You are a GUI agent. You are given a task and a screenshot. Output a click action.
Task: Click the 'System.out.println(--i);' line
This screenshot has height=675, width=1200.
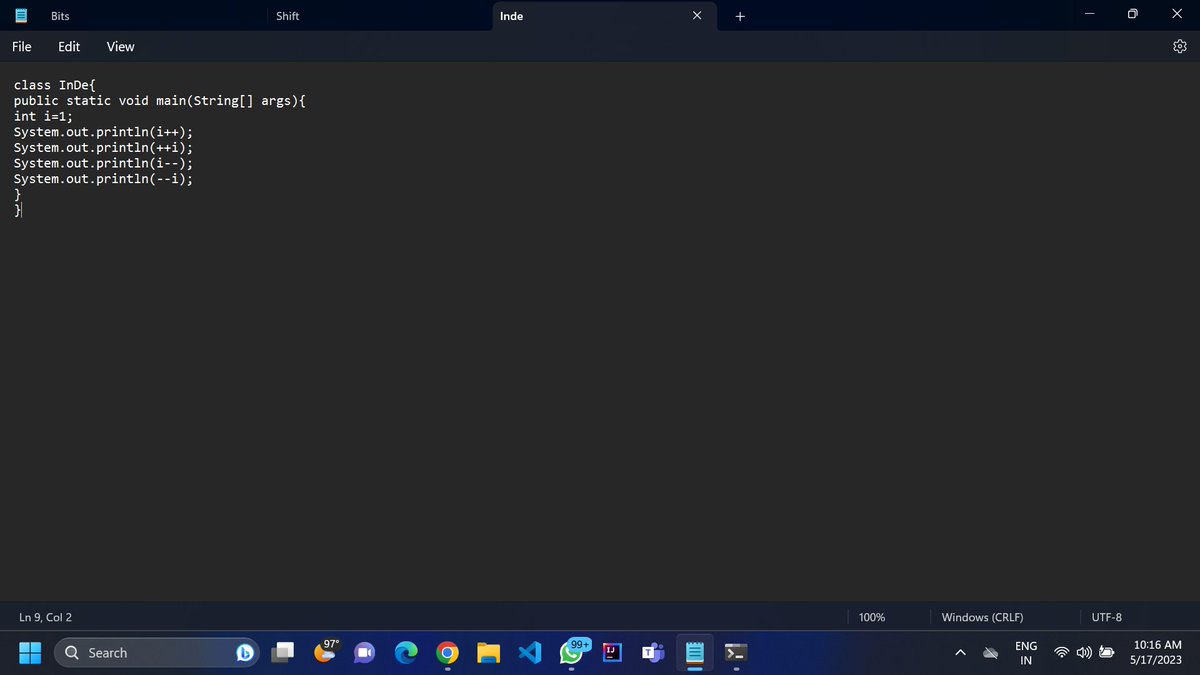[103, 179]
